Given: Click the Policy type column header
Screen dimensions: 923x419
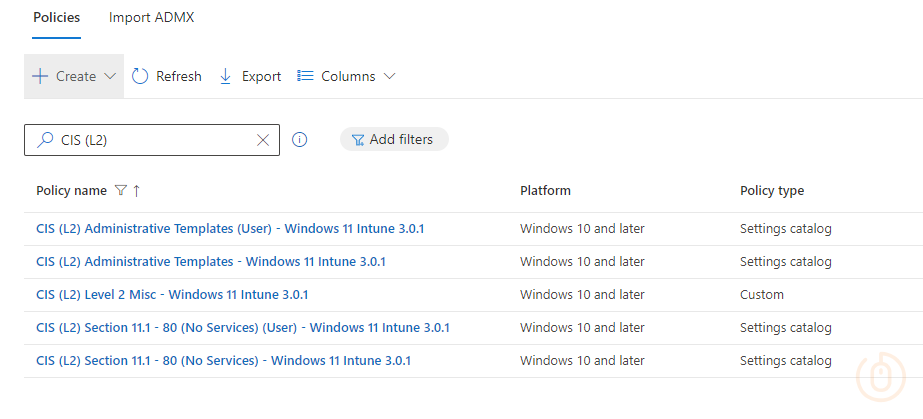Looking at the screenshot, I should coord(771,190).
